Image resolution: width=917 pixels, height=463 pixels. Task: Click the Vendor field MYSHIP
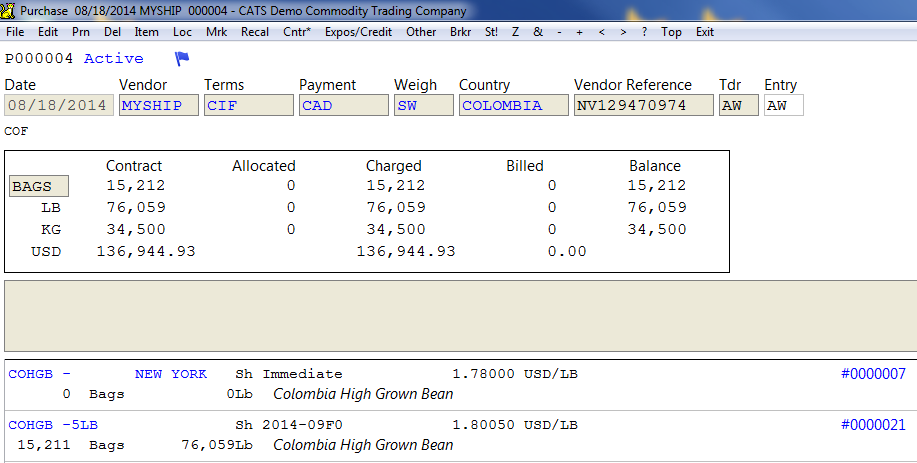point(158,105)
